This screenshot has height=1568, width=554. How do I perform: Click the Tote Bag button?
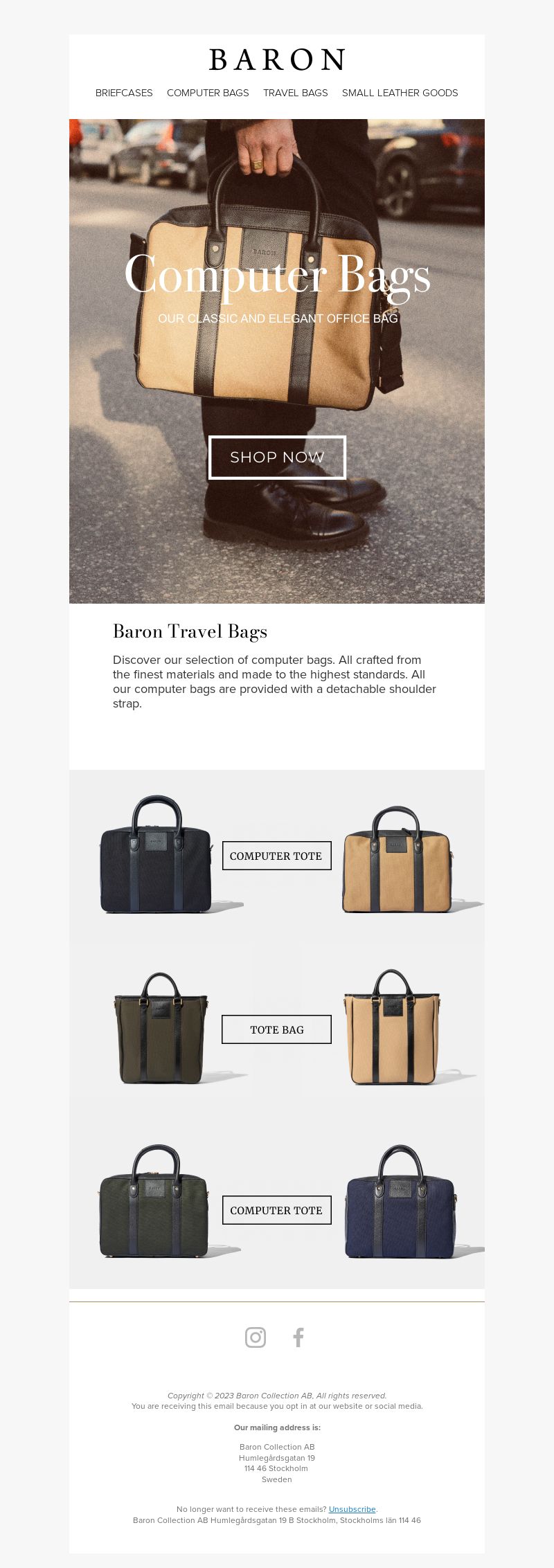[x=276, y=1029]
